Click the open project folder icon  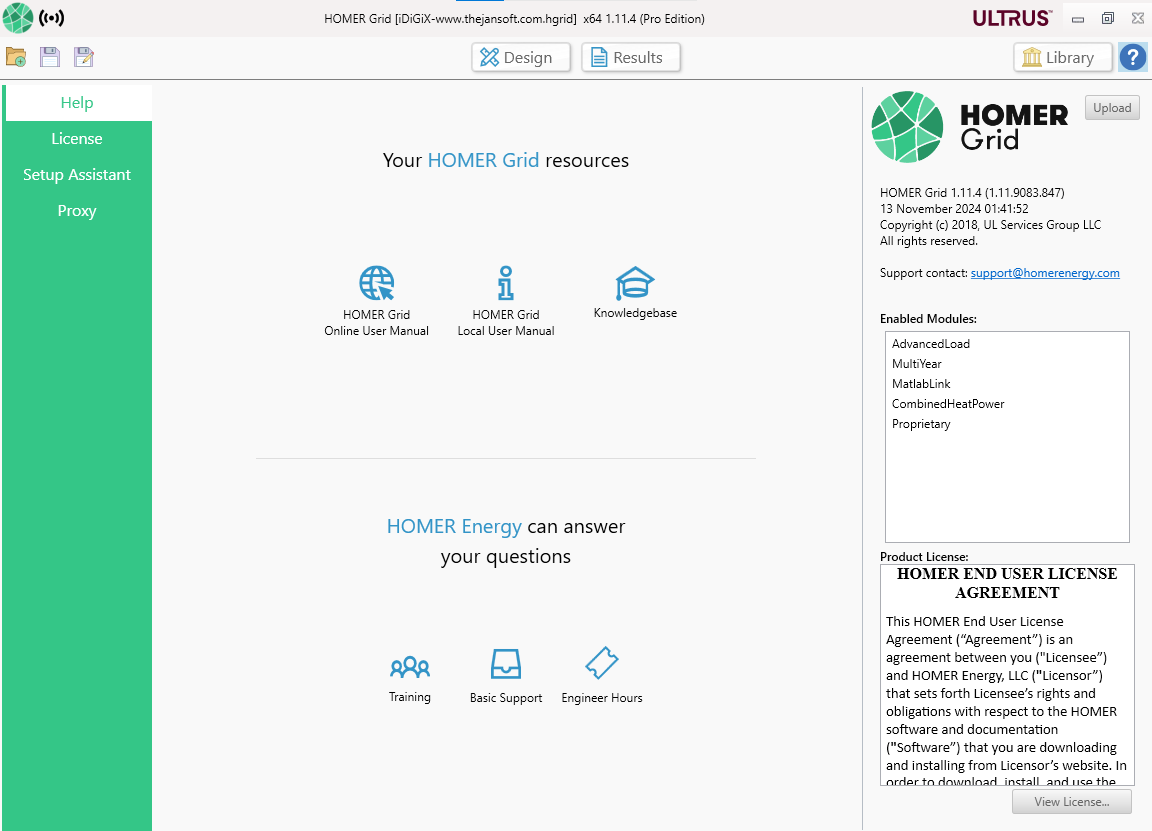pos(16,57)
